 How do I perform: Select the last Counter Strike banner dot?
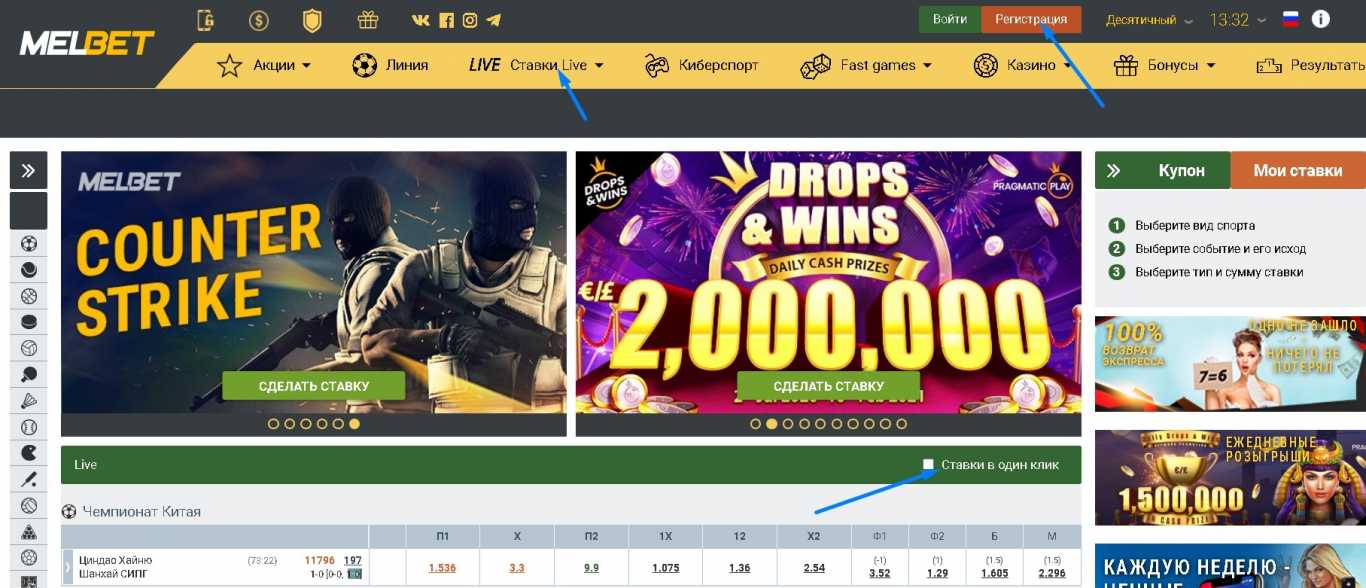click(x=355, y=424)
